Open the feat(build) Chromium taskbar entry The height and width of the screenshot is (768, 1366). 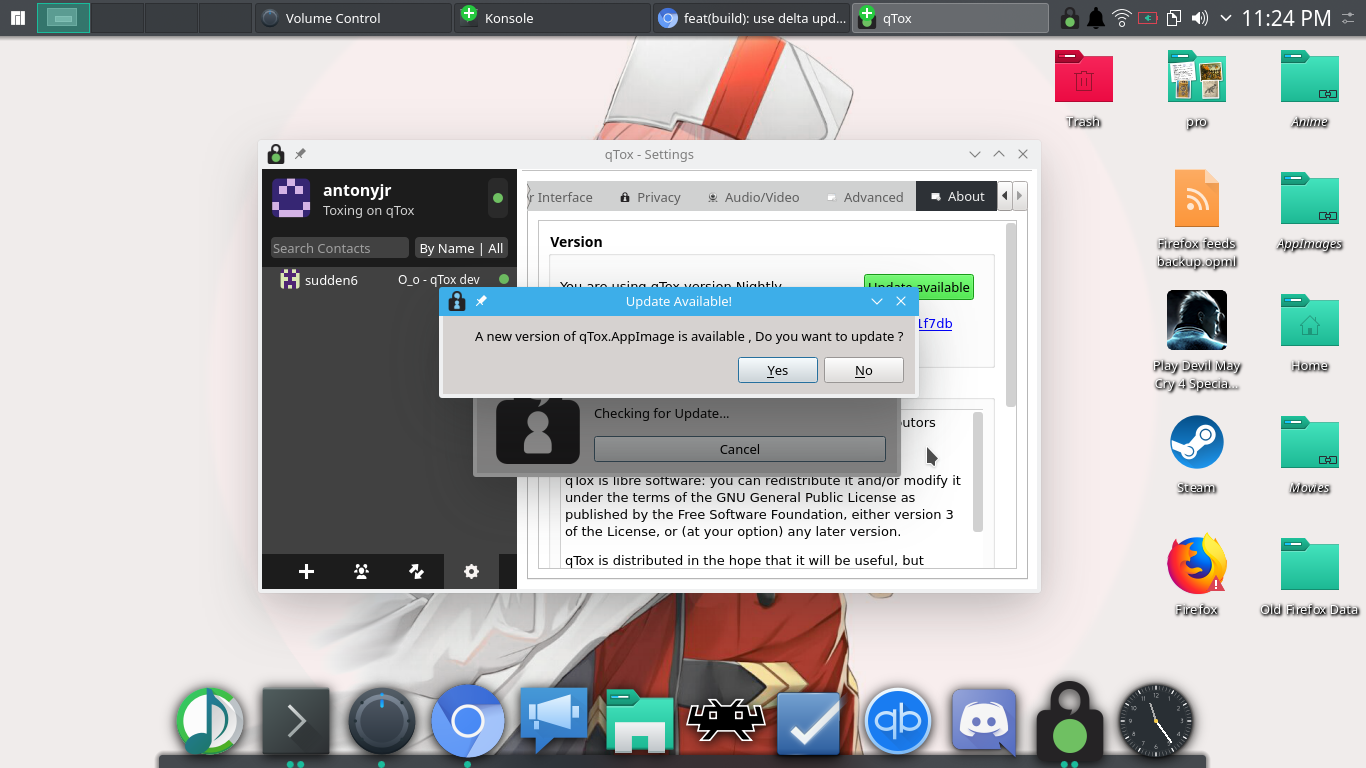[x=751, y=18]
